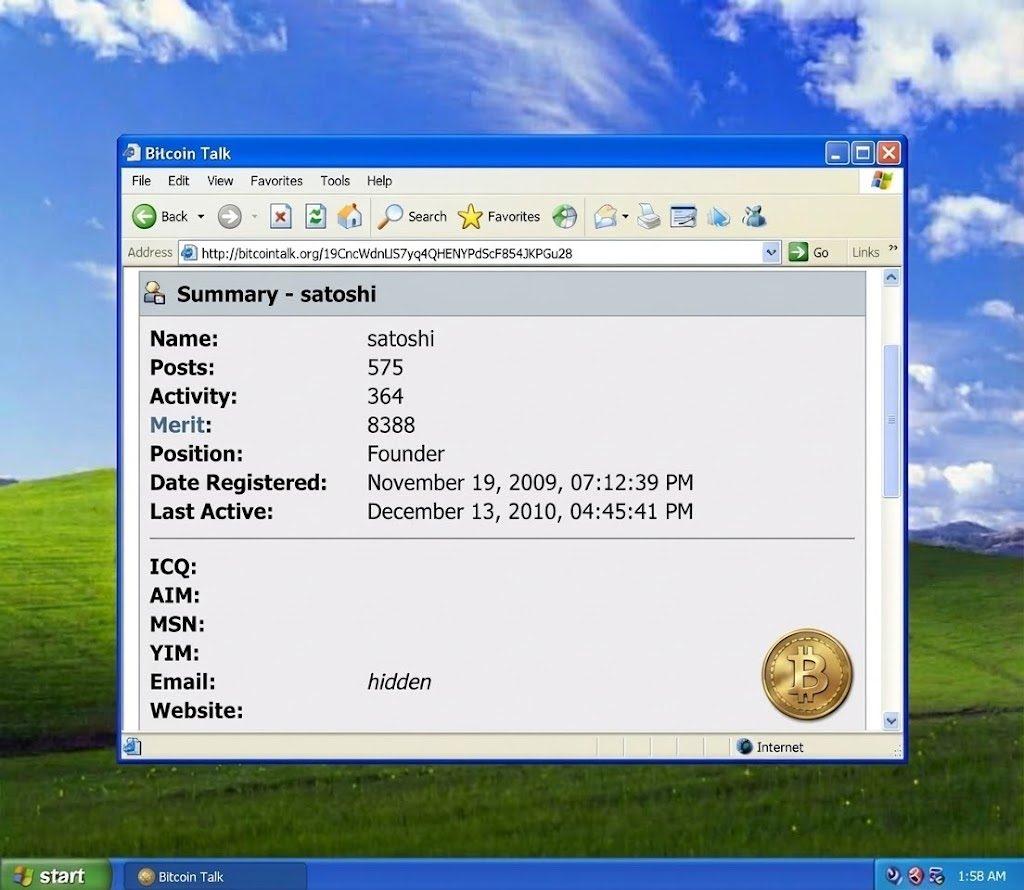Screen dimensions: 1024x890
Task: Go to Home page house icon
Action: point(349,216)
